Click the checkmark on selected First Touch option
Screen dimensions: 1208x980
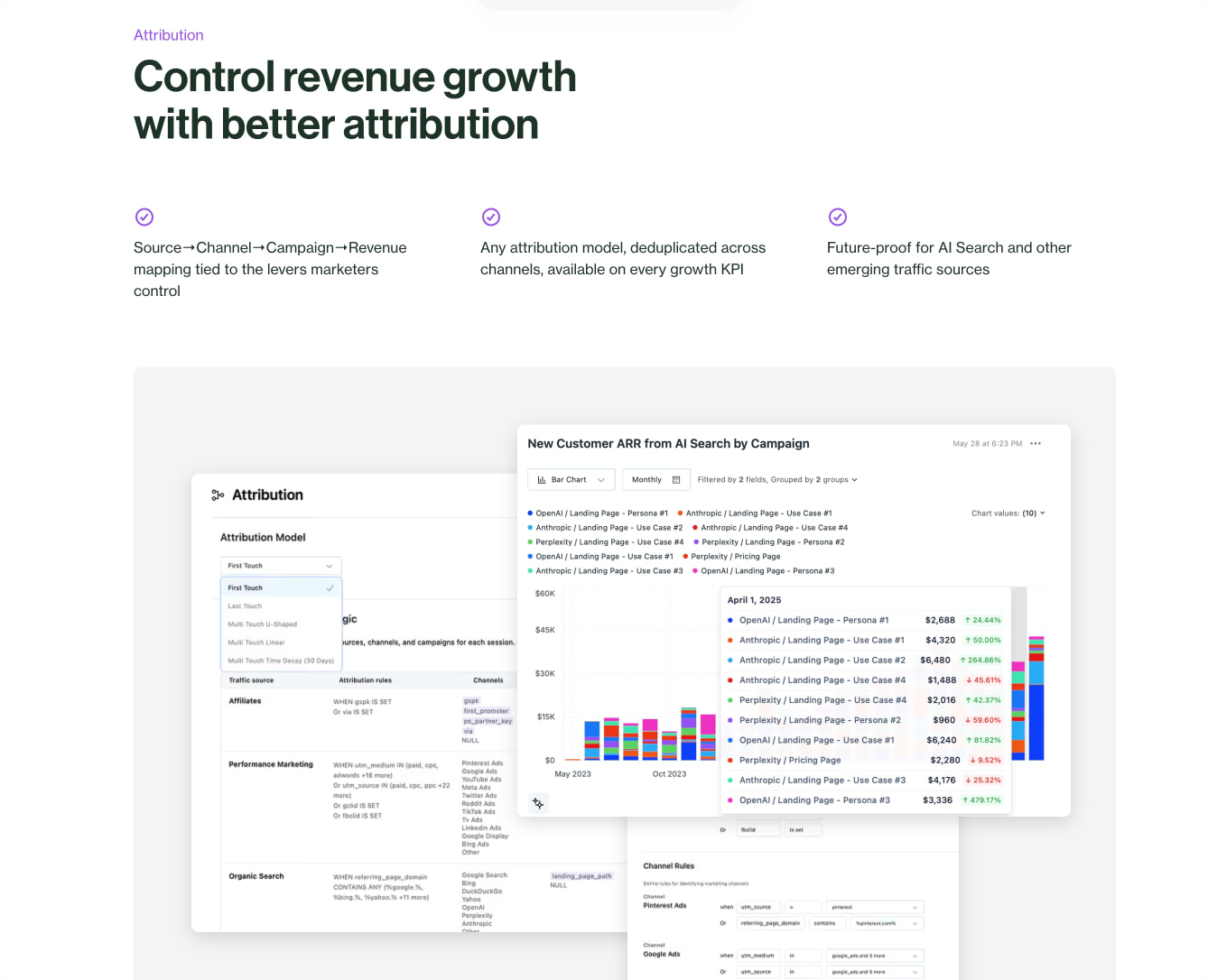click(330, 587)
